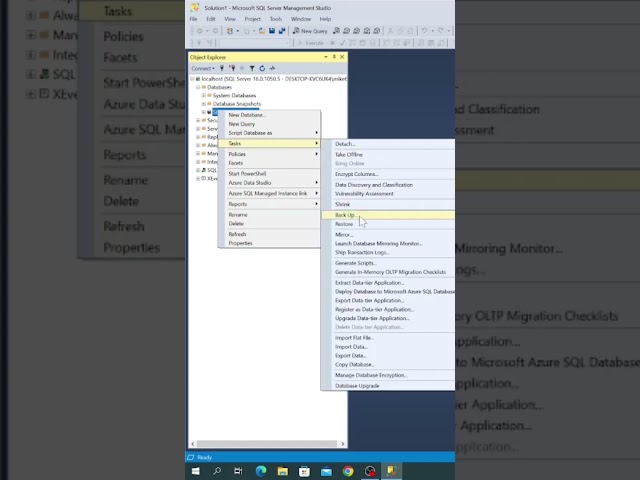Click Manage Database Encryption item

coord(388,376)
